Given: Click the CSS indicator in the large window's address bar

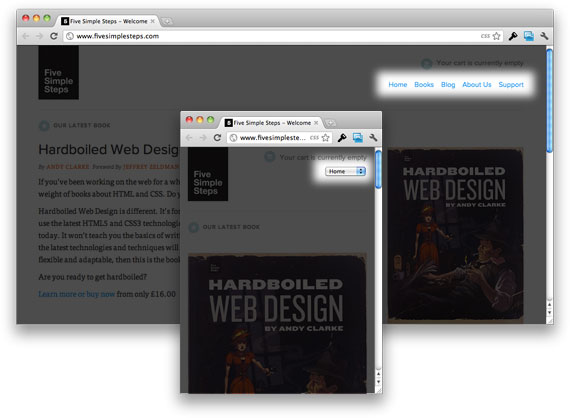Looking at the screenshot, I should pyautogui.click(x=485, y=36).
